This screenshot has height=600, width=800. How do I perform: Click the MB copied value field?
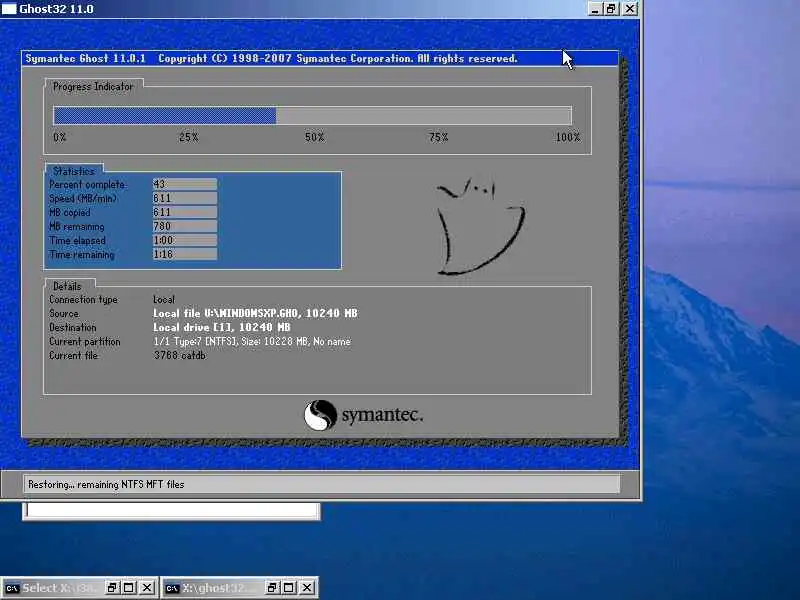tap(185, 212)
